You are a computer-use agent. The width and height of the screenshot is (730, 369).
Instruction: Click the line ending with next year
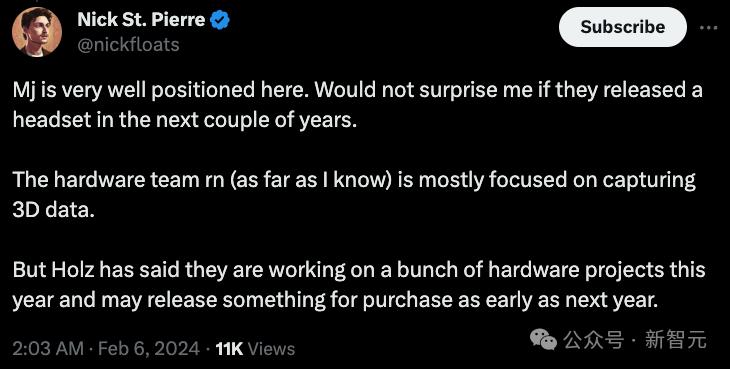pos(335,300)
